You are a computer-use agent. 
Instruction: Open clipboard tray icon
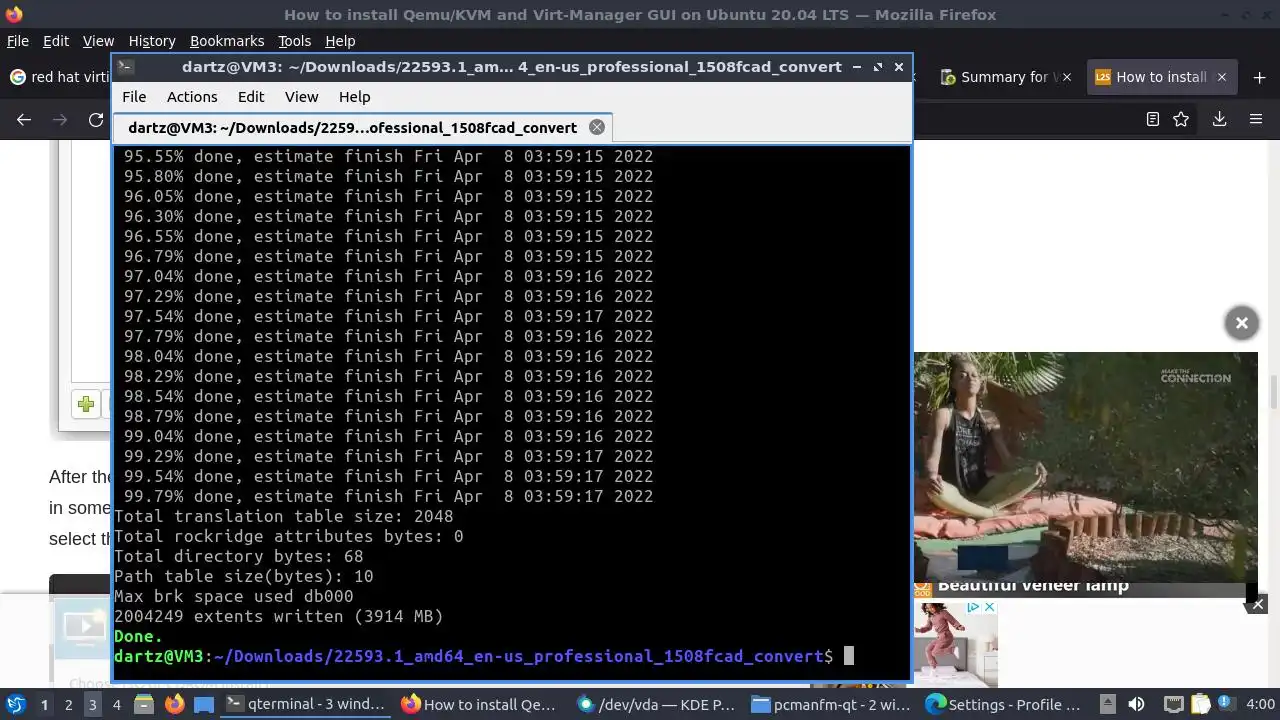click(x=1200, y=705)
